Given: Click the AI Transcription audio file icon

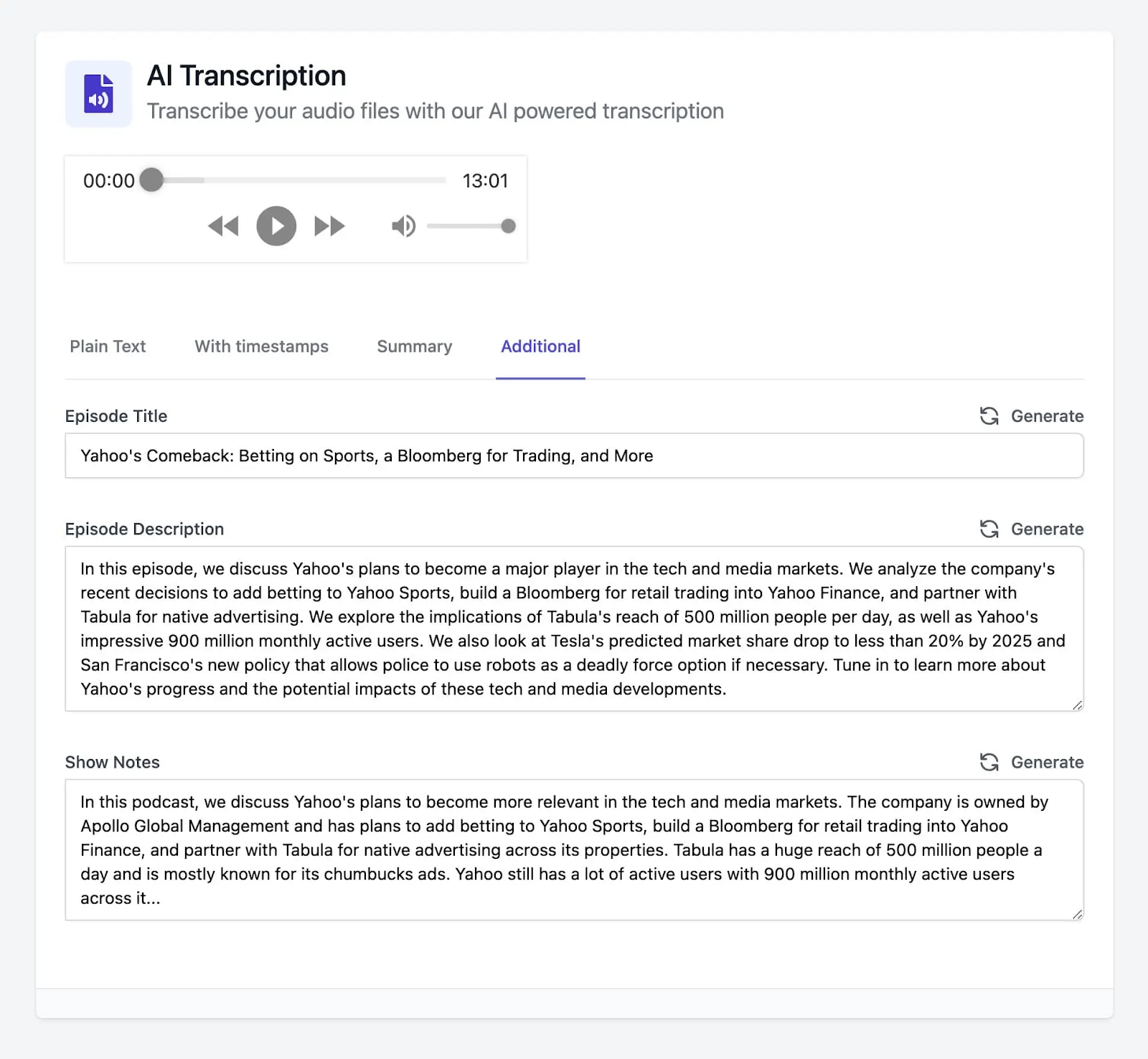Looking at the screenshot, I should pyautogui.click(x=98, y=94).
